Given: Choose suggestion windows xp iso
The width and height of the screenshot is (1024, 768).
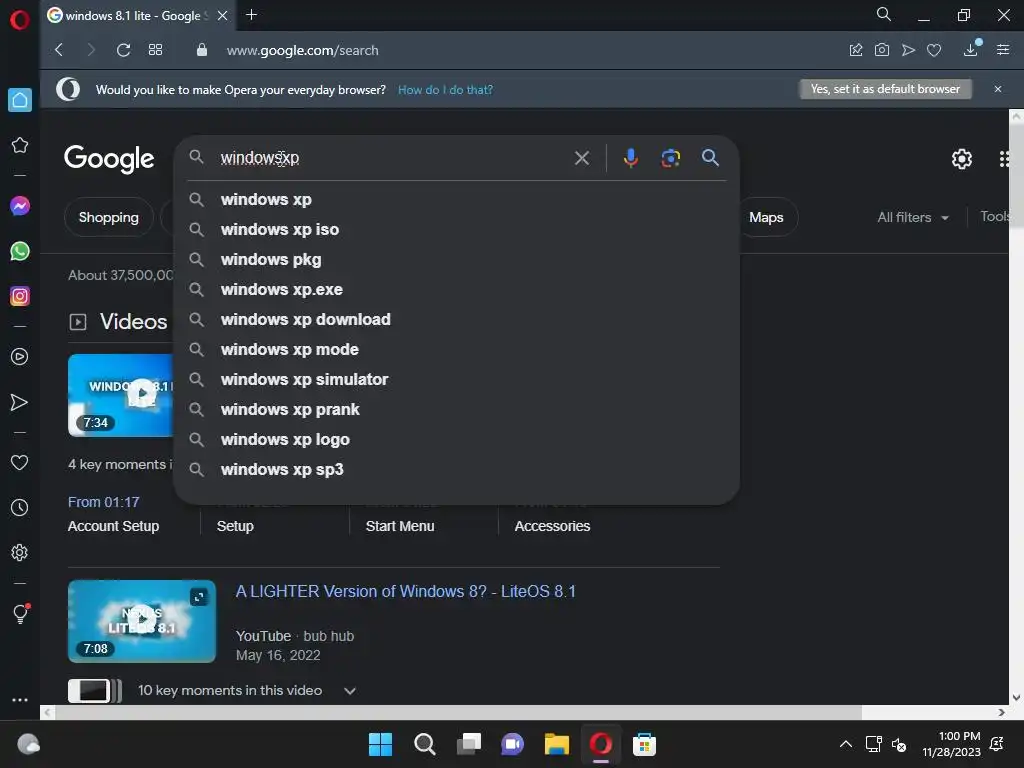Looking at the screenshot, I should point(456,230).
